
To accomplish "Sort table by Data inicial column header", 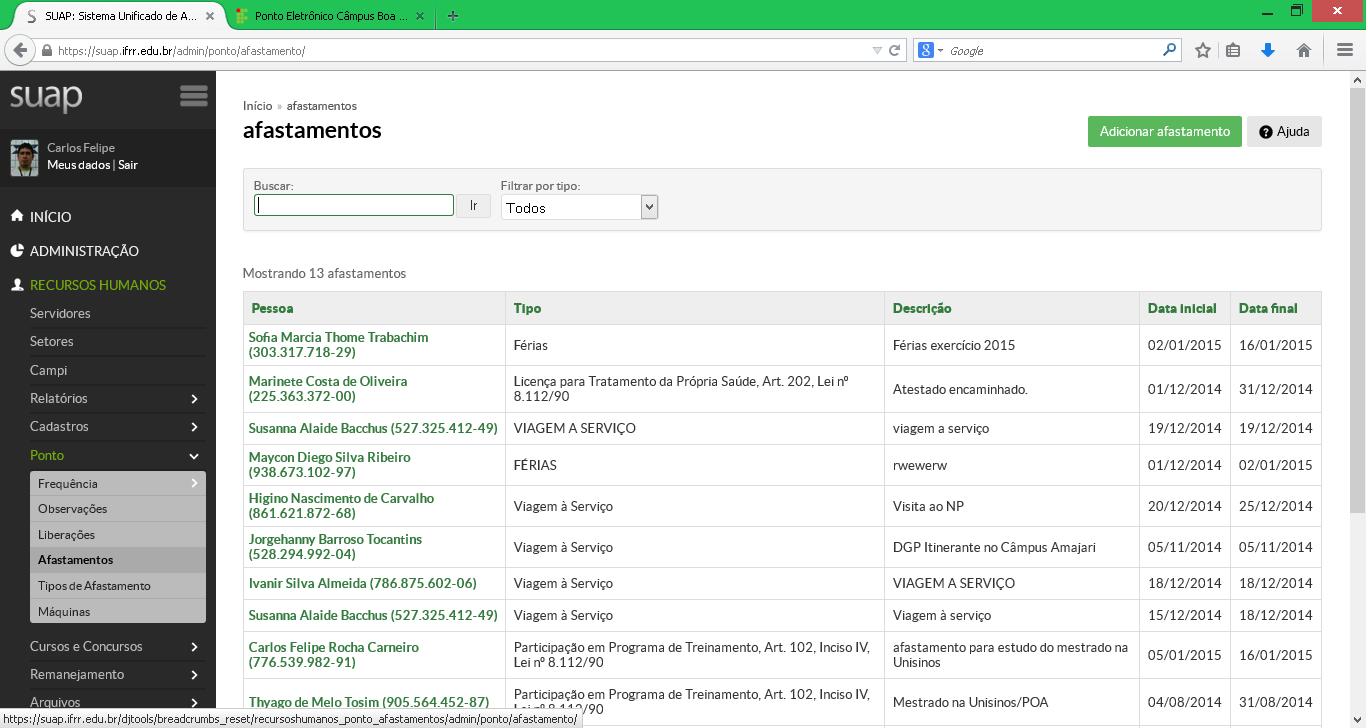I will click(1182, 308).
